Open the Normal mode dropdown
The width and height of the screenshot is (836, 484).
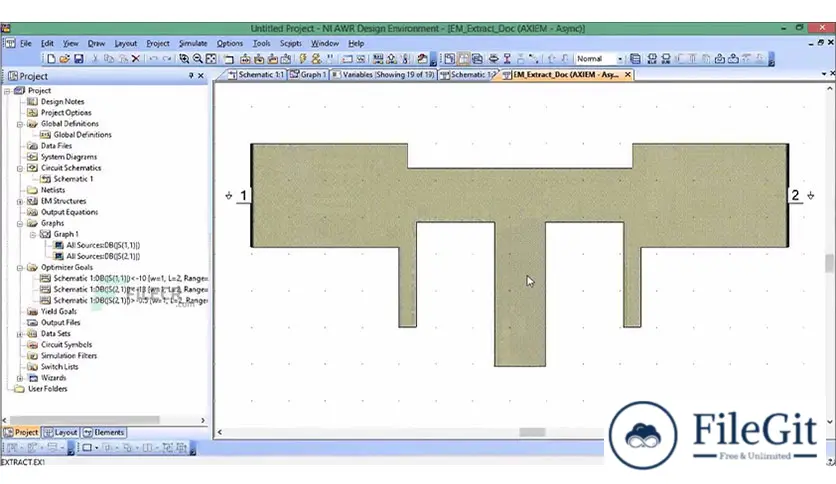click(620, 59)
